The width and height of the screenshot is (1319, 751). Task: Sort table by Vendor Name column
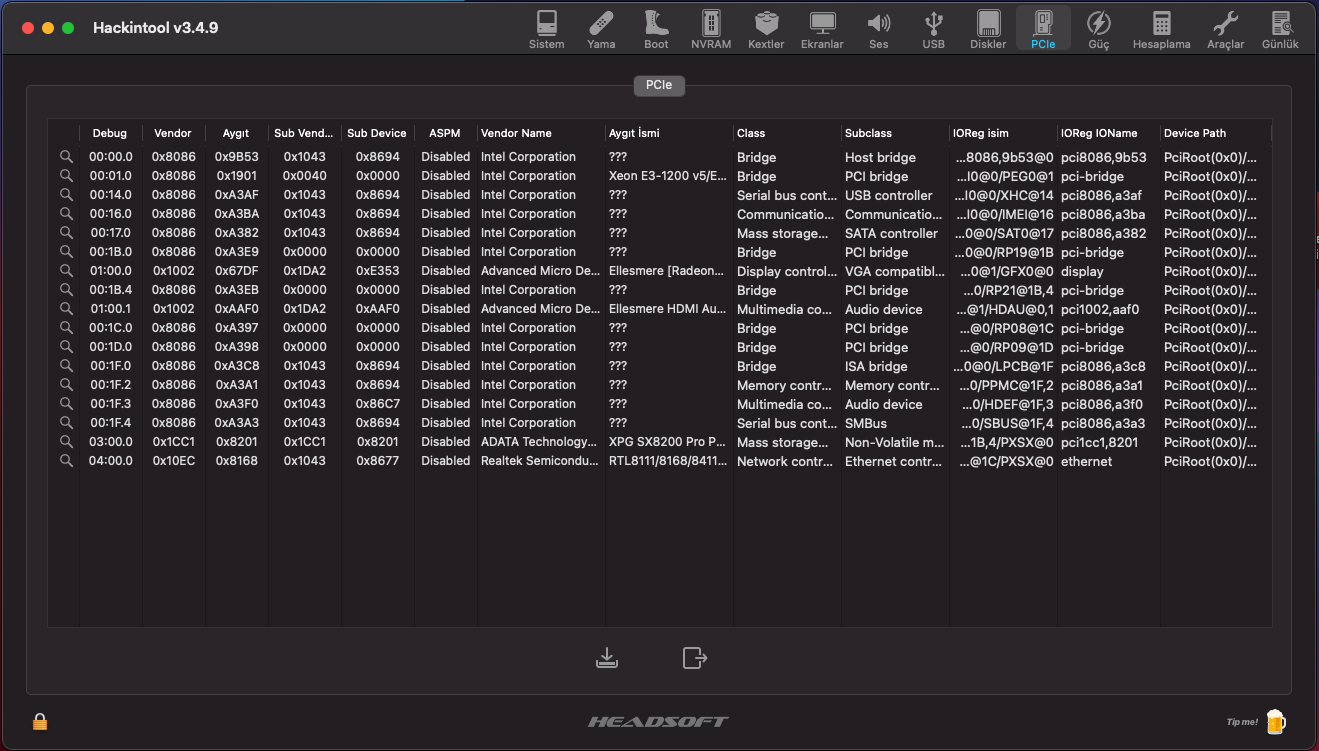point(540,133)
